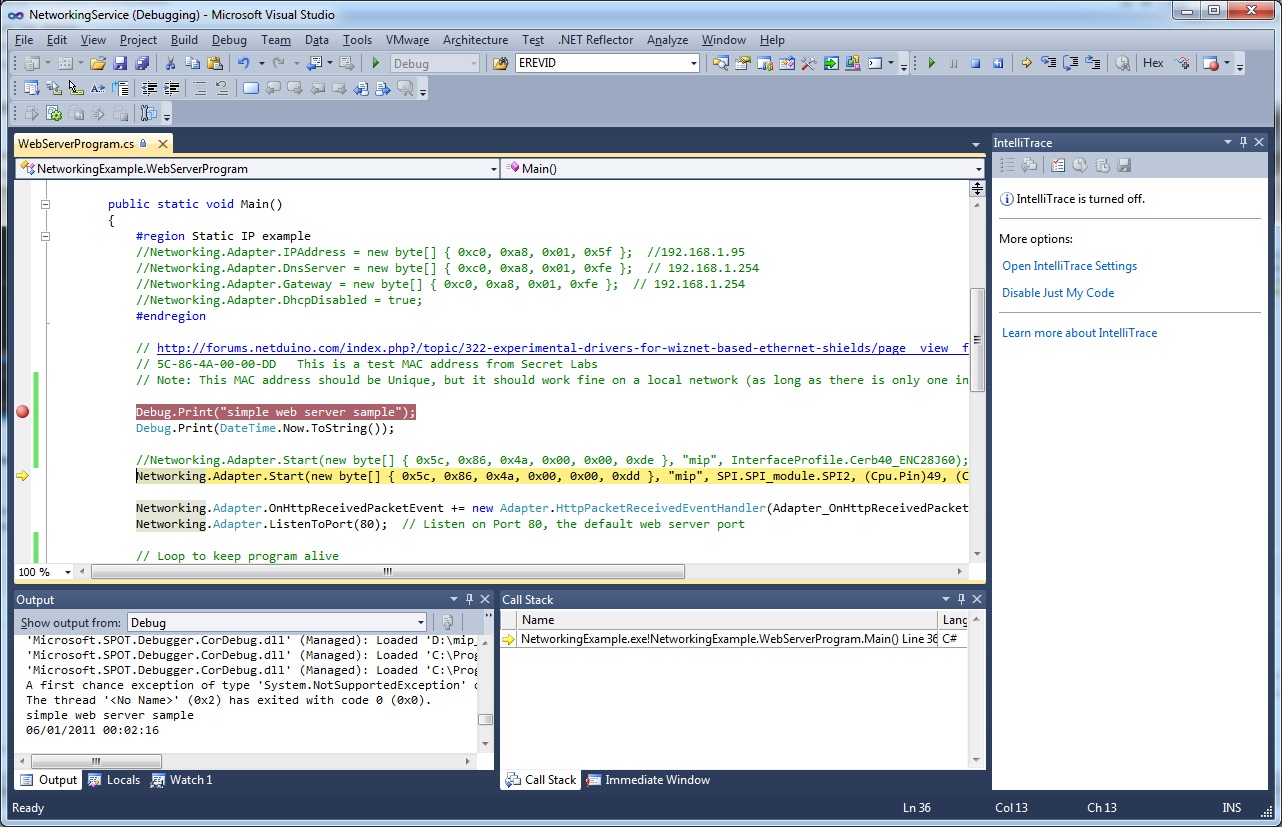Click the Open File folder icon
The image size is (1282, 827).
click(98, 63)
